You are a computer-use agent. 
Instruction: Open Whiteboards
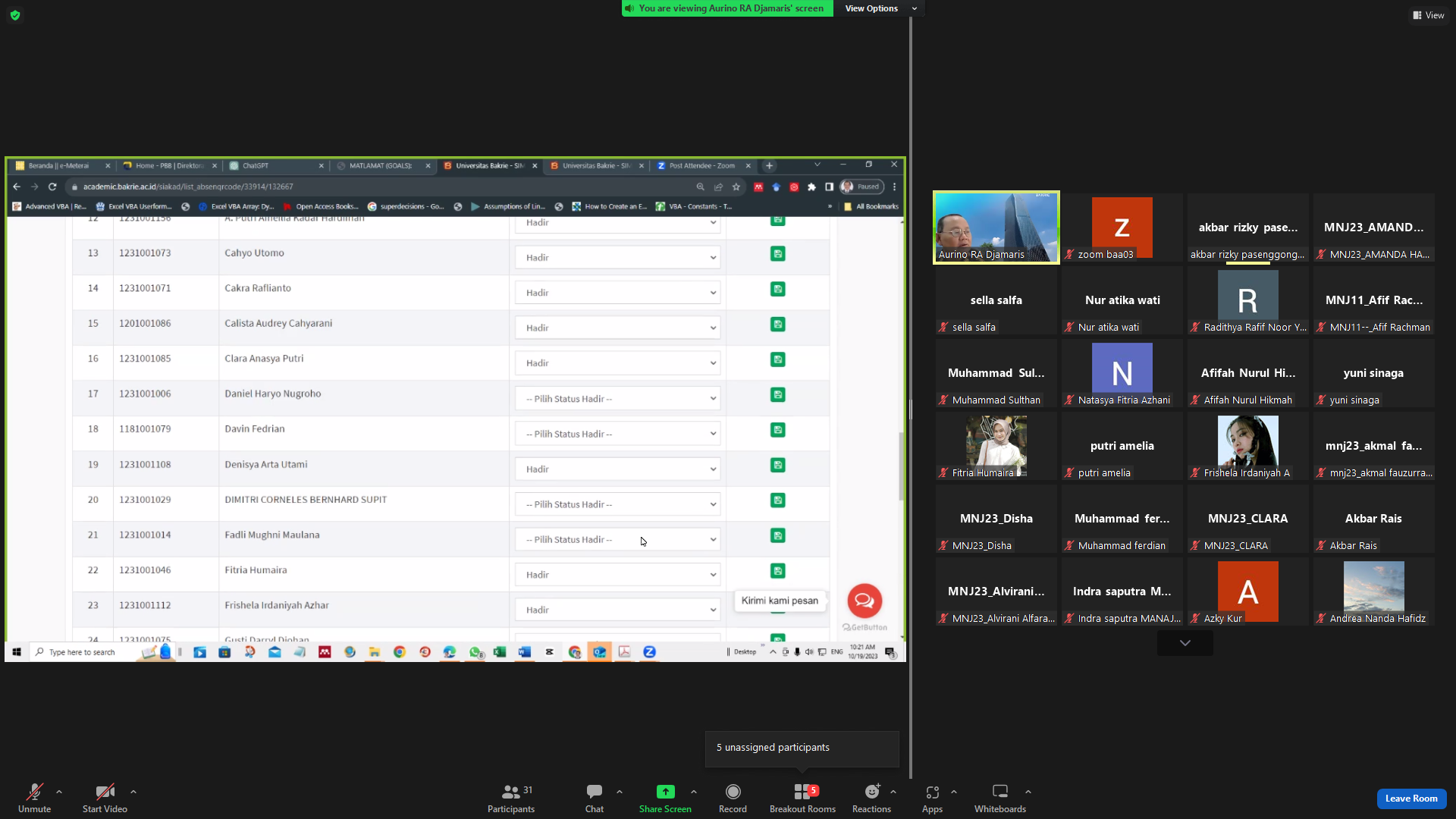(1000, 798)
